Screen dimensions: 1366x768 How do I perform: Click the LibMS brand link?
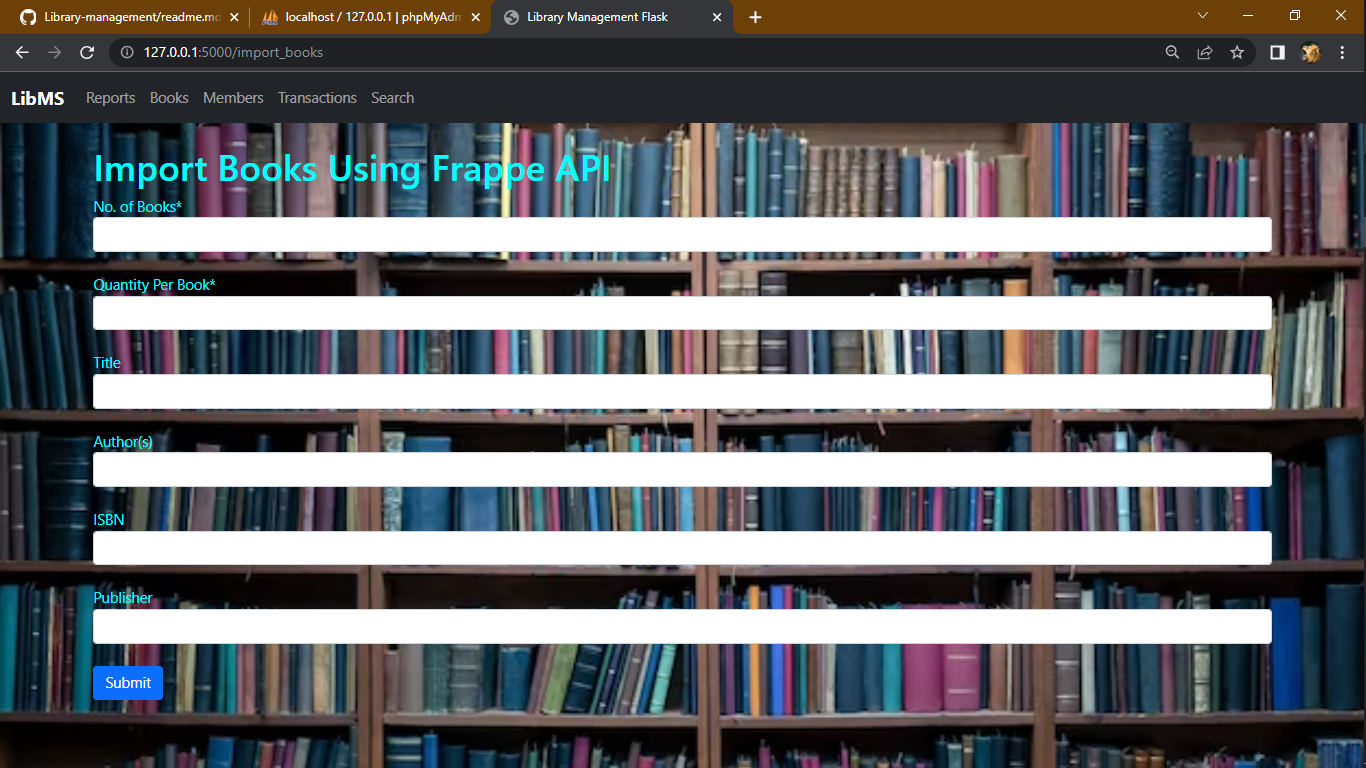pos(37,97)
